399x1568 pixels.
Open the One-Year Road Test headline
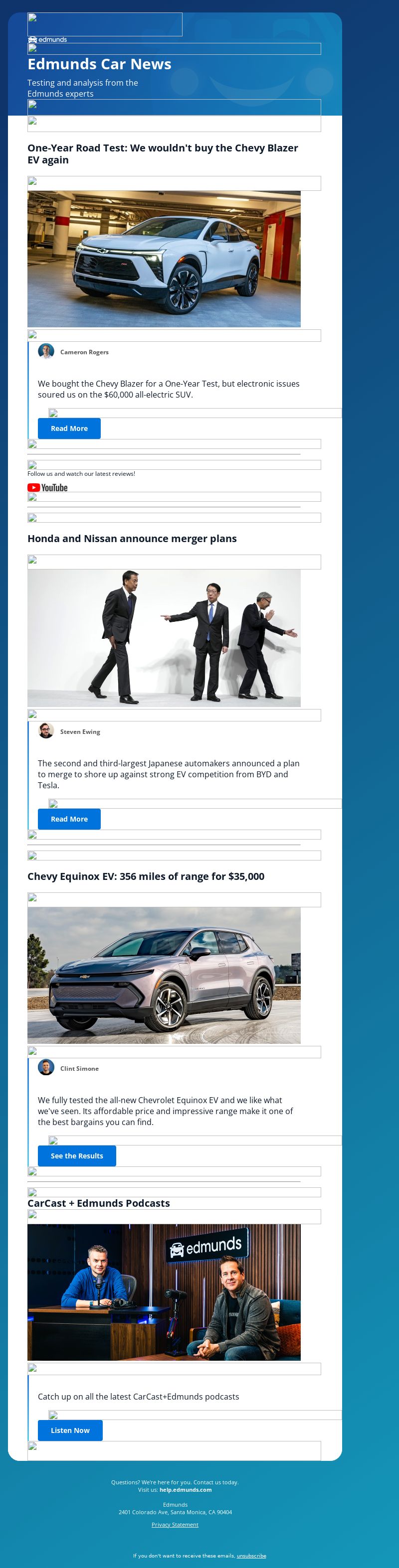(163, 154)
